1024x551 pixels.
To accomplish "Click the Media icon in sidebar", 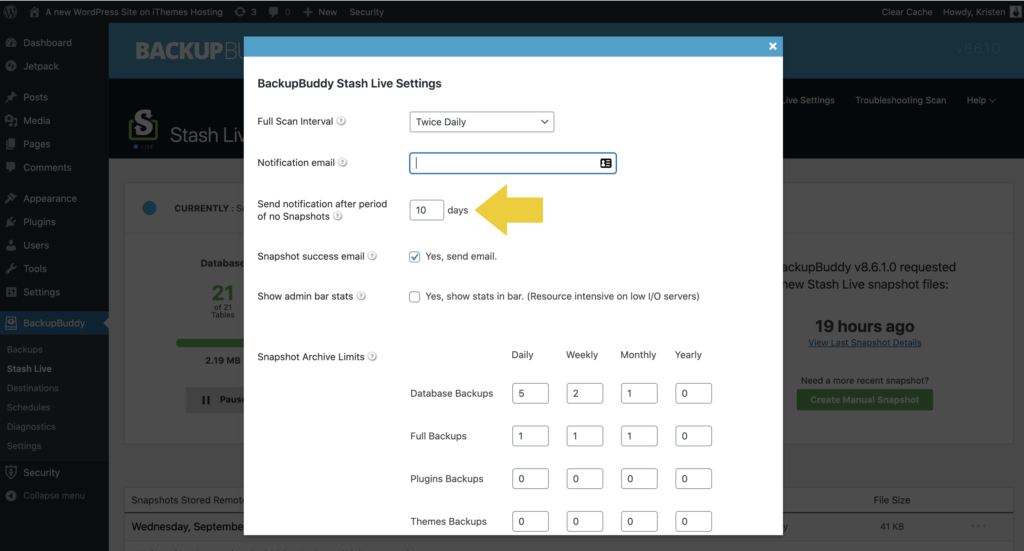I will [11, 120].
